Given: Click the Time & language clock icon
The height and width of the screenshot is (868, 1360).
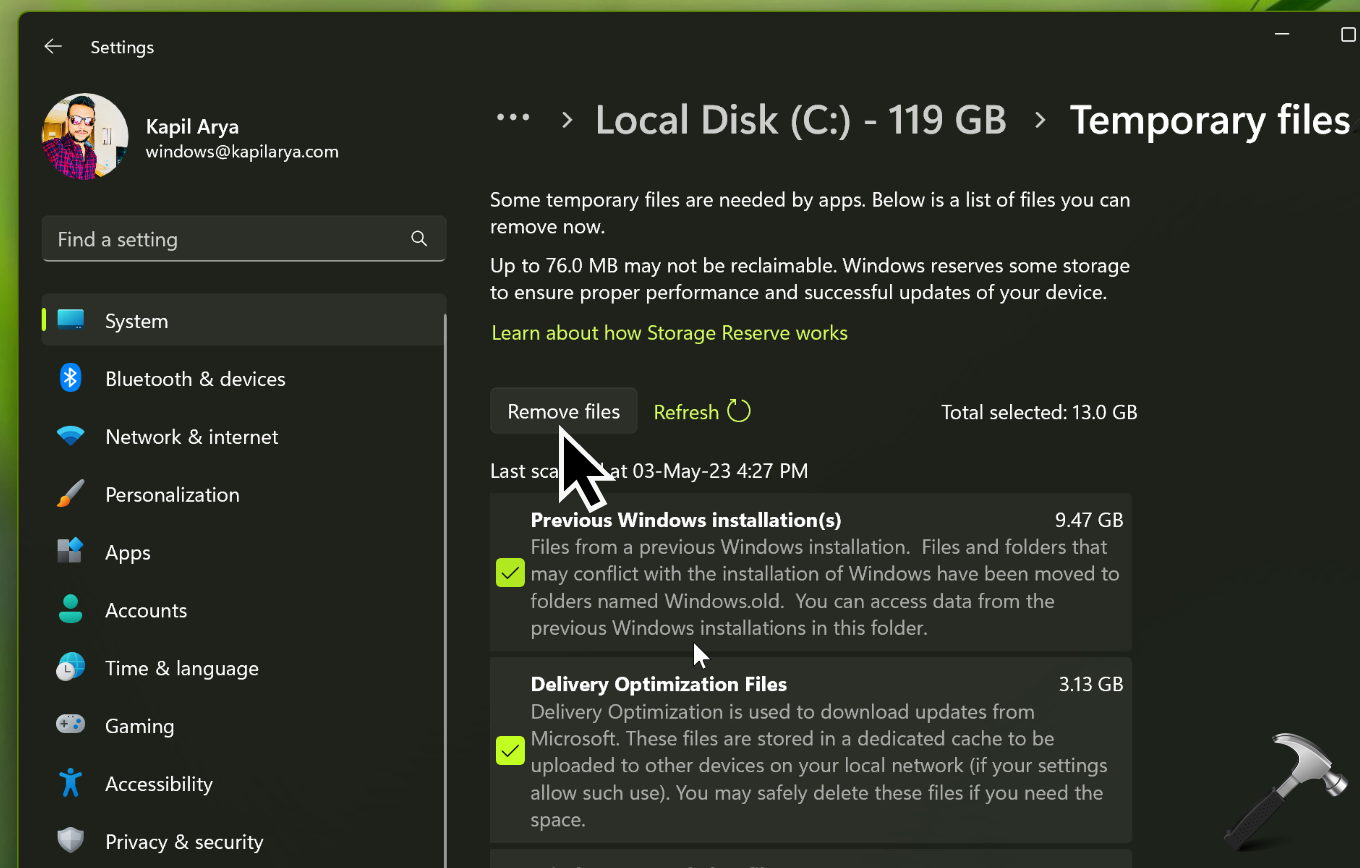Looking at the screenshot, I should tap(70, 668).
